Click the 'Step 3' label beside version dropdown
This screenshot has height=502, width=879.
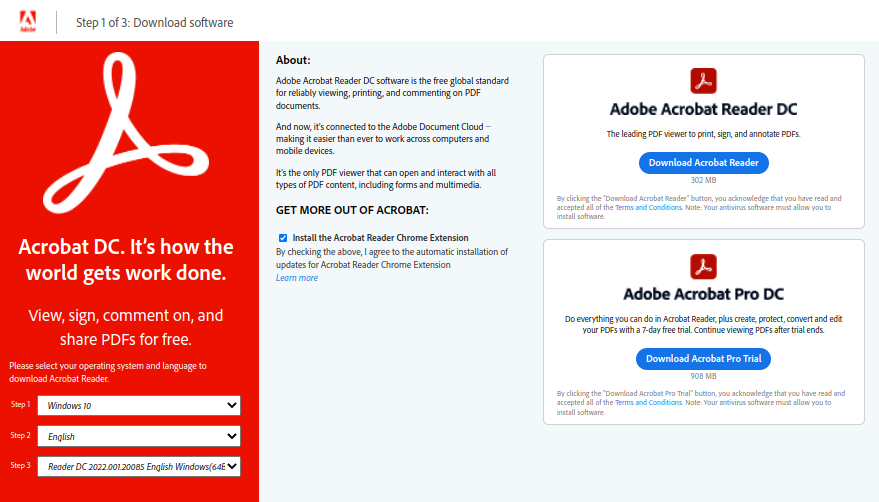[x=21, y=466]
